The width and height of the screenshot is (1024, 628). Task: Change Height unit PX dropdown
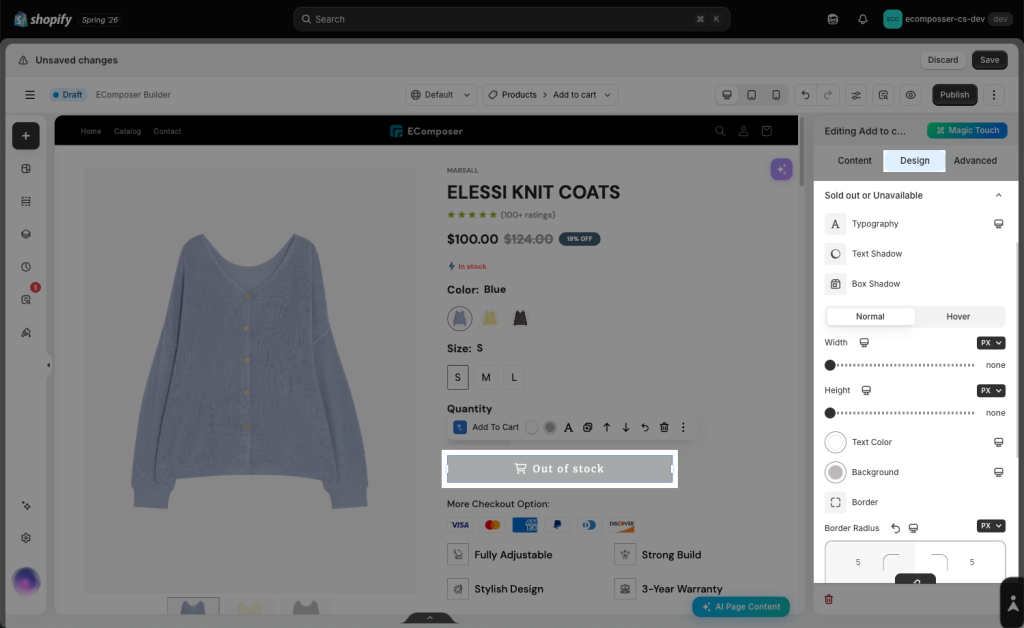tap(991, 390)
